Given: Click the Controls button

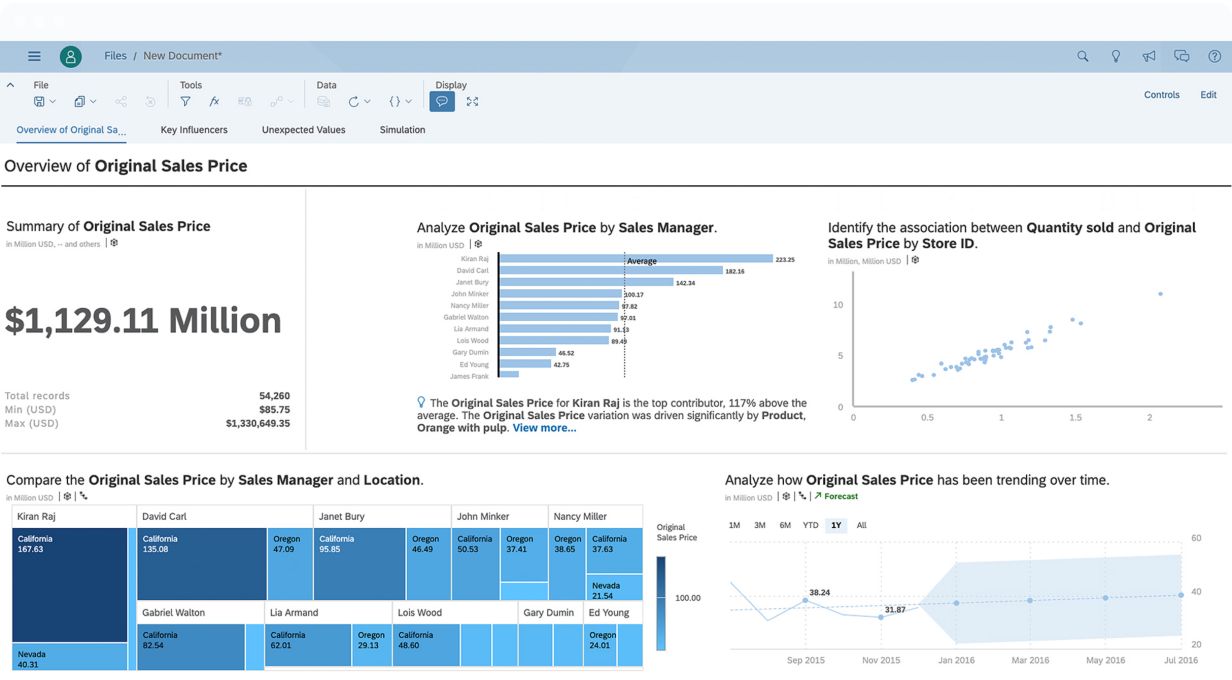Looking at the screenshot, I should (1161, 95).
